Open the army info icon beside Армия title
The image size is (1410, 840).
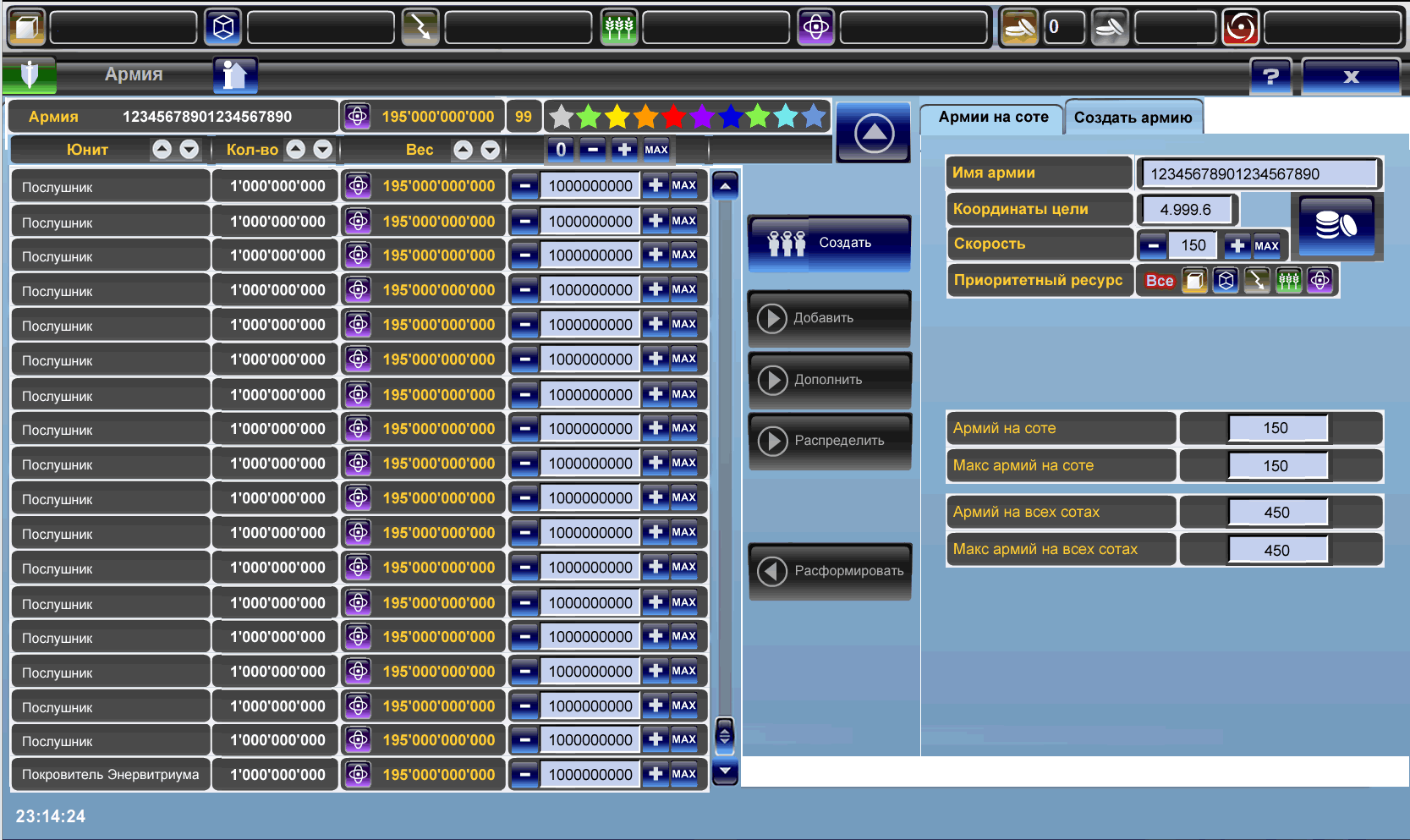coord(234,75)
